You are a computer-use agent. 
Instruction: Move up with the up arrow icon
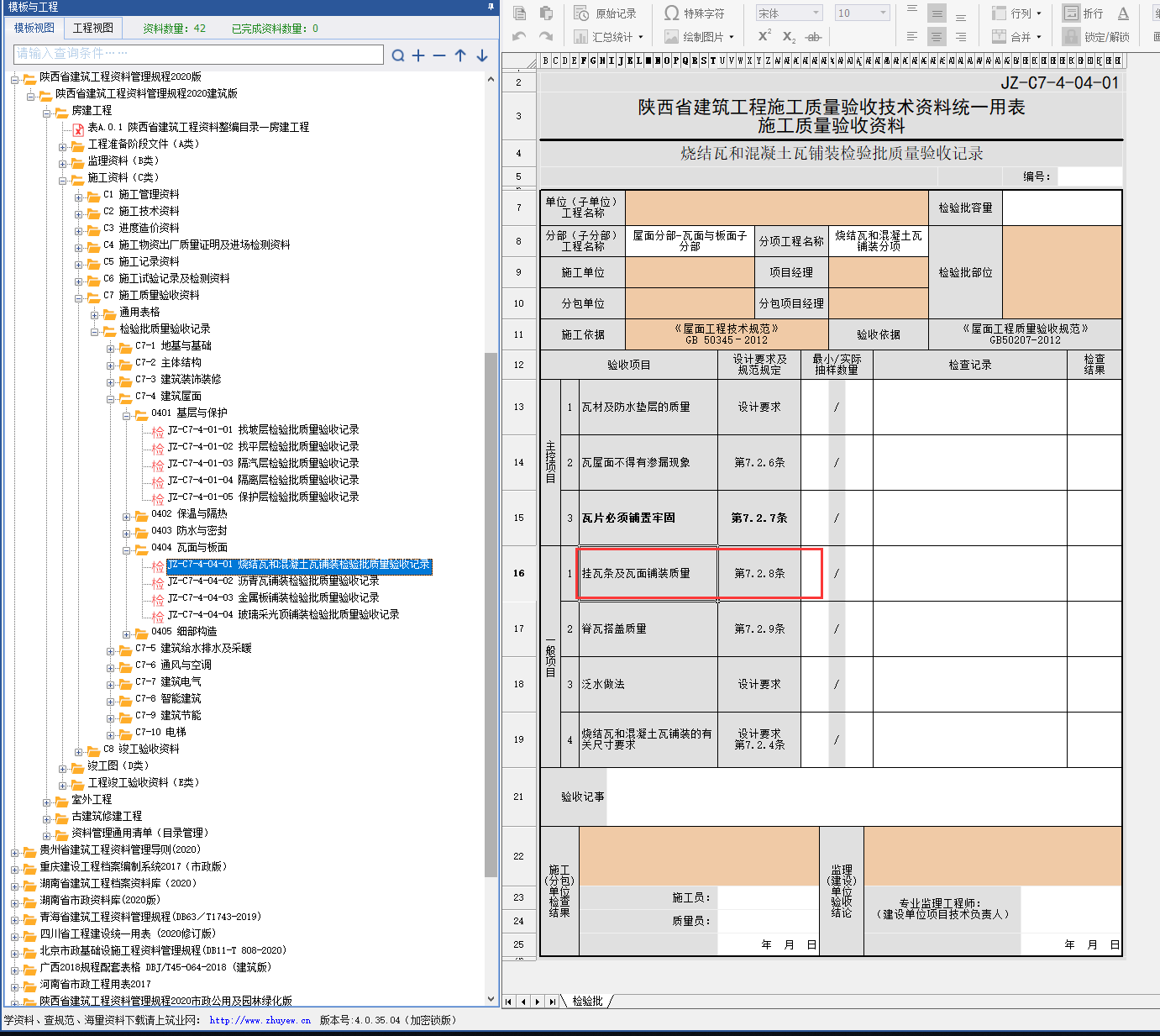460,55
